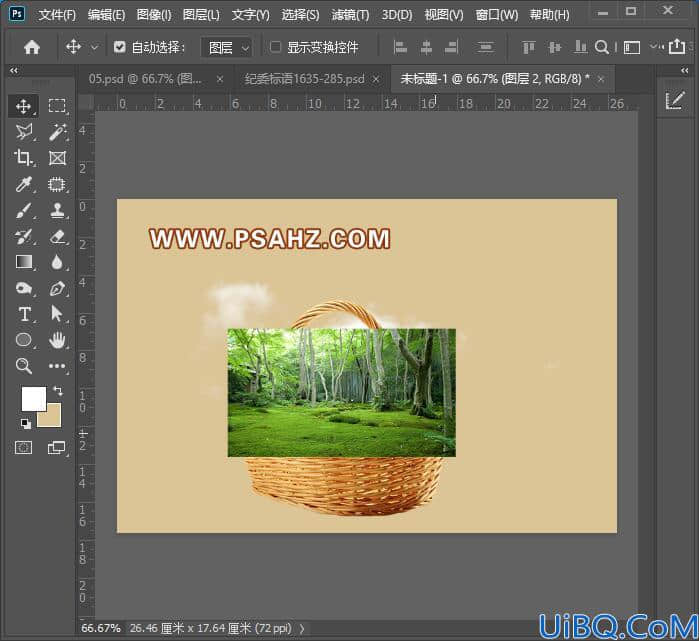699x641 pixels.
Task: Swap foreground and background colors
Action: click(x=58, y=391)
